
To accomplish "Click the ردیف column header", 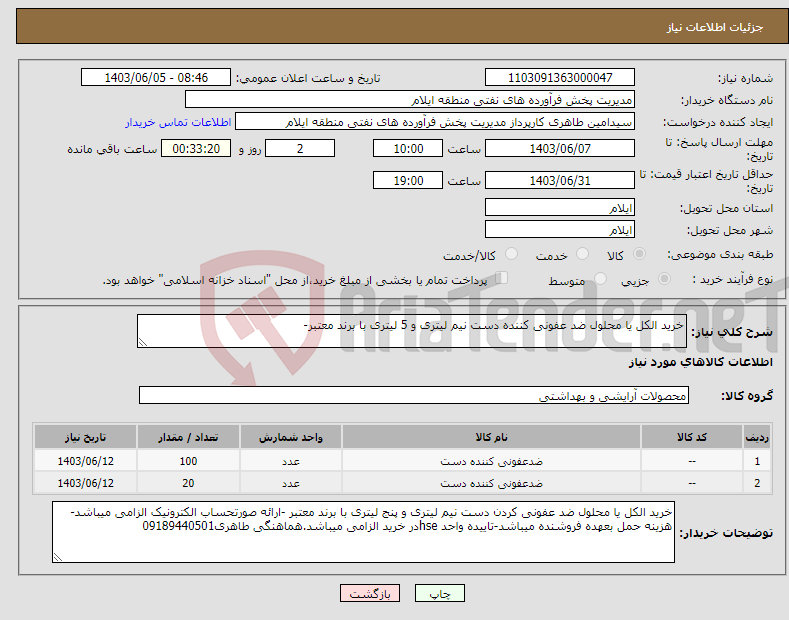I will [x=757, y=437].
